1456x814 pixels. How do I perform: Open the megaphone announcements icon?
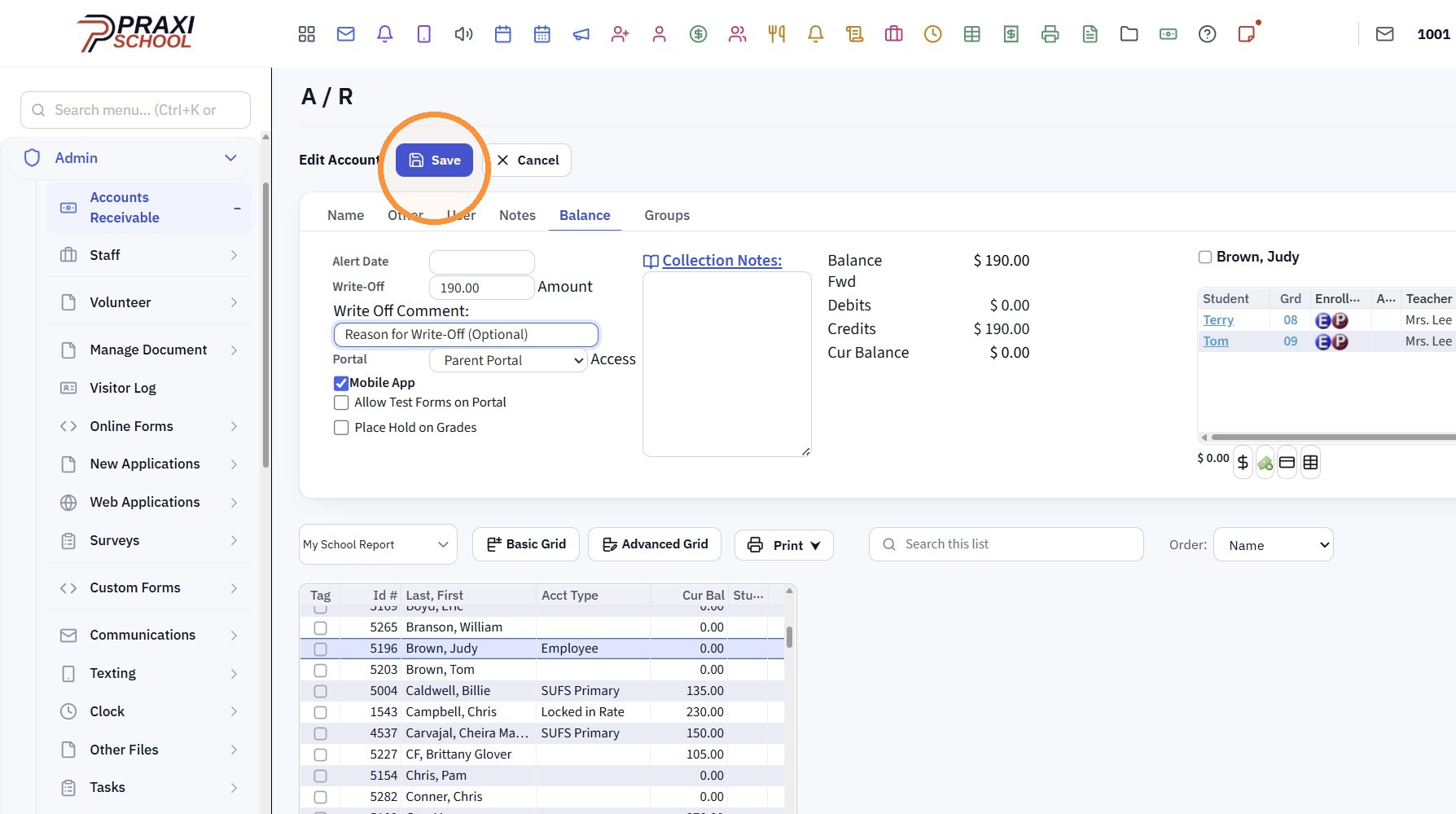coord(581,34)
